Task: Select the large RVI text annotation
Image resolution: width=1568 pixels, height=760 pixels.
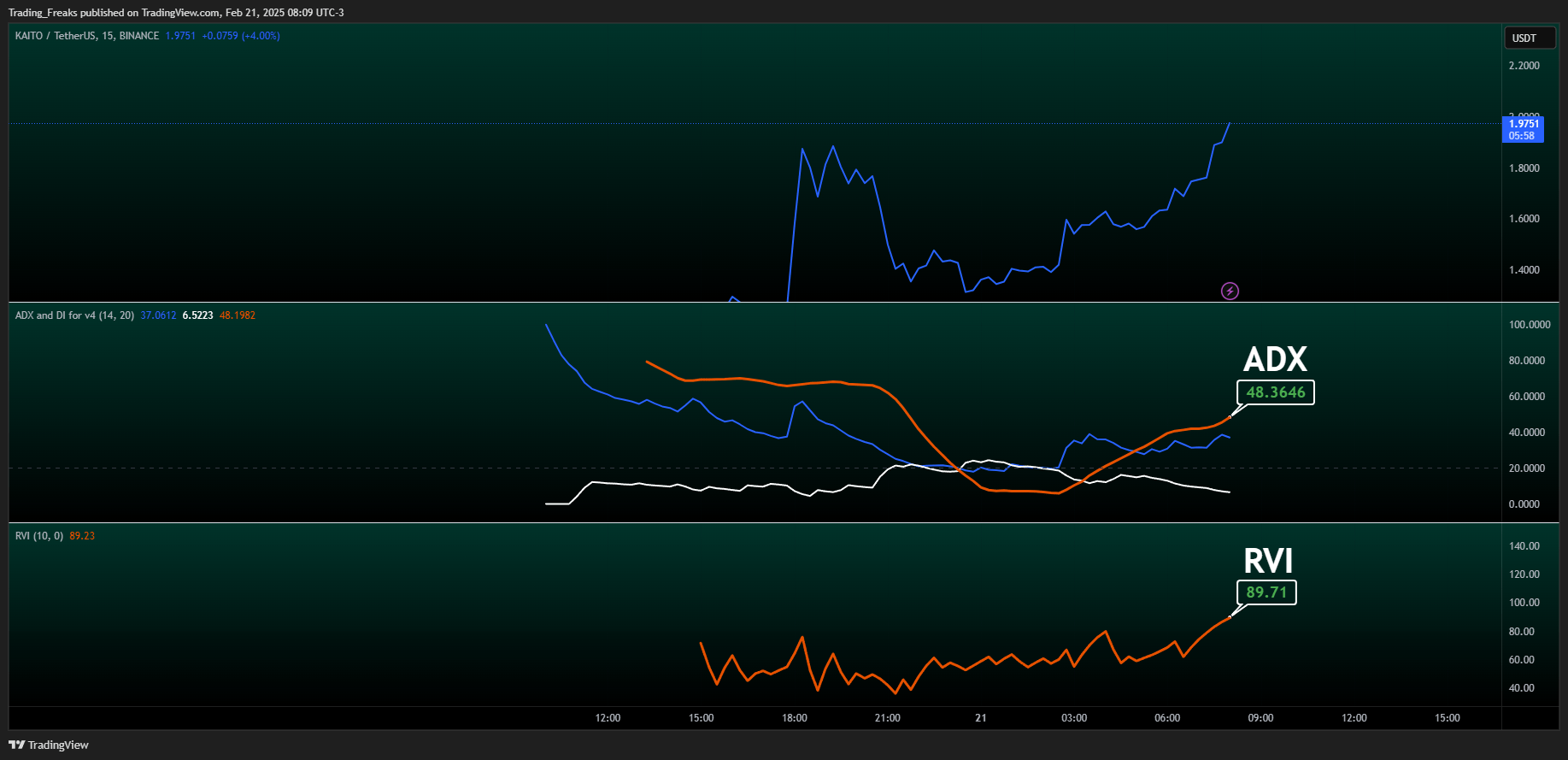Action: click(1268, 561)
